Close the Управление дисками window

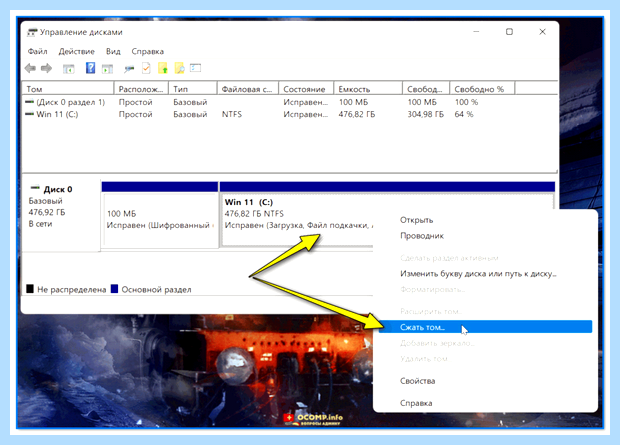point(542,32)
